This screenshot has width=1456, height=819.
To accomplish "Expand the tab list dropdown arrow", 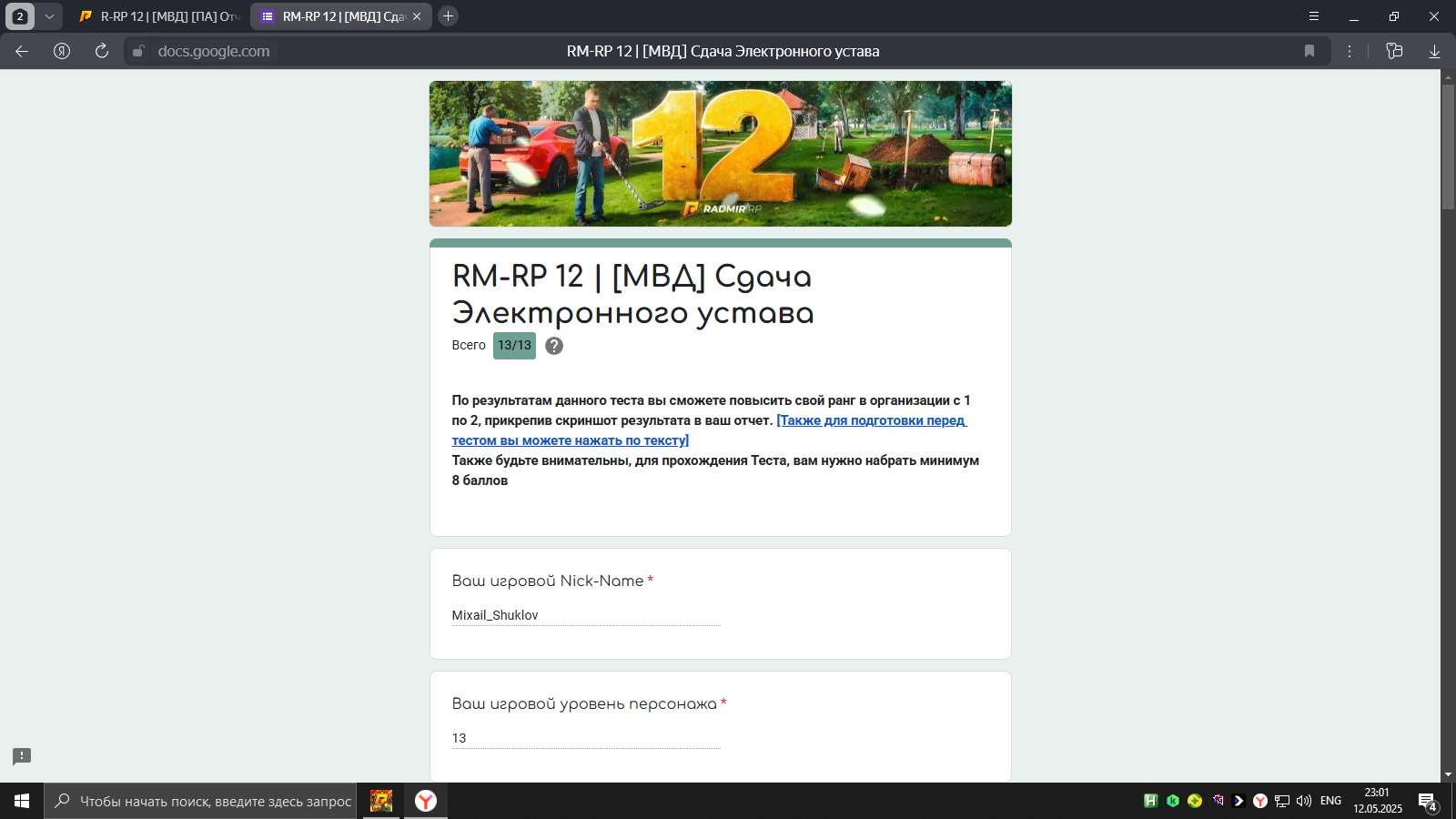I will 49,16.
